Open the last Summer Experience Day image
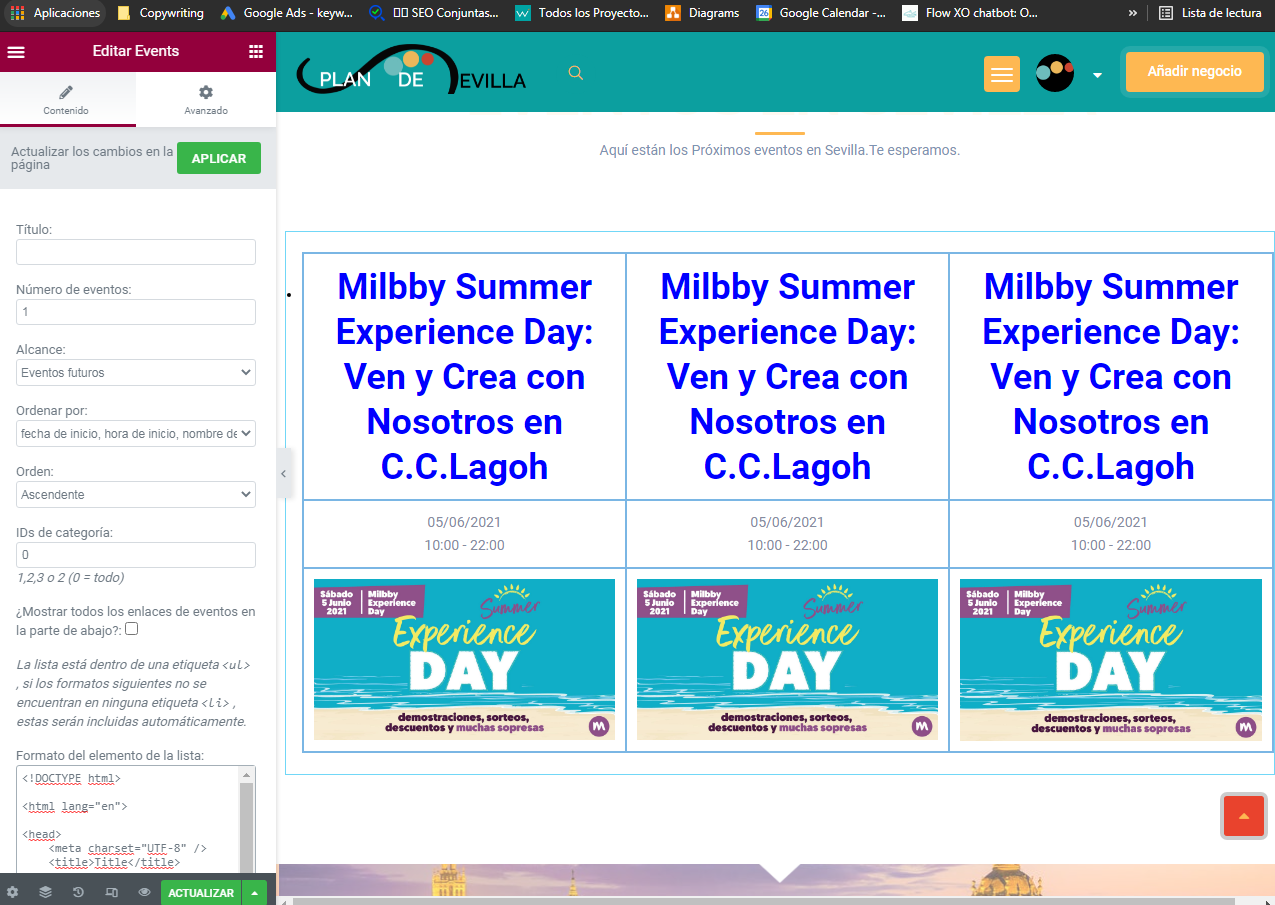 pos(1110,660)
